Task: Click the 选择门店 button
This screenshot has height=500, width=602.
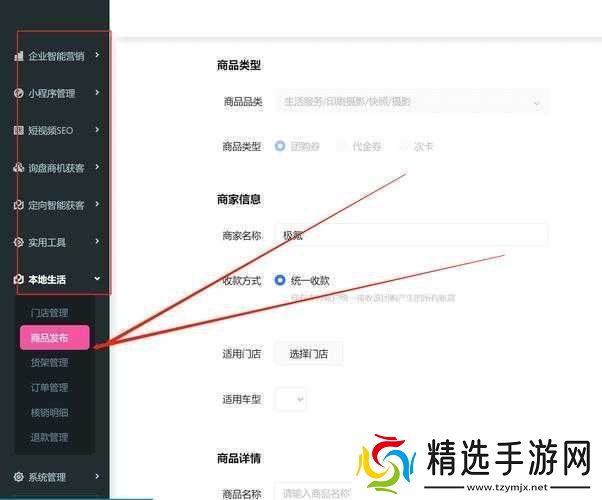Action: (x=308, y=353)
